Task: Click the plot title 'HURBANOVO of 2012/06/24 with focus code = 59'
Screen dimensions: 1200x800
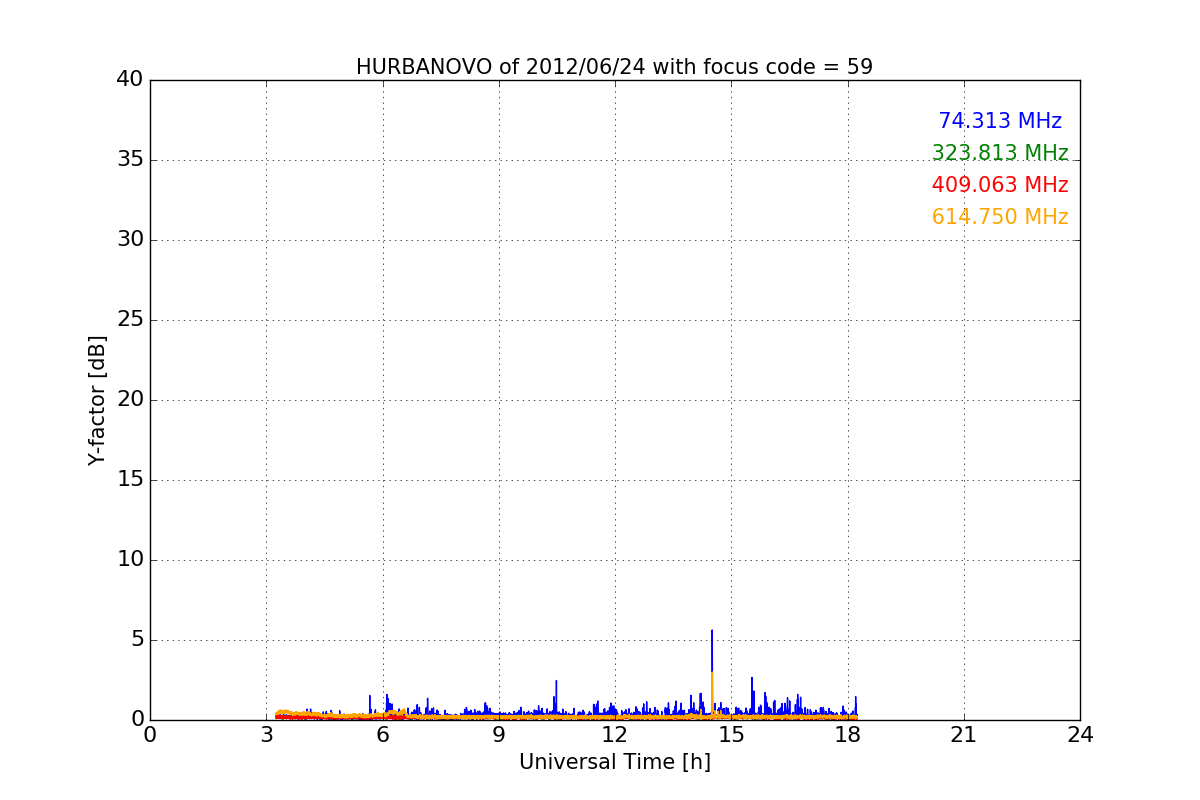Action: click(x=614, y=67)
